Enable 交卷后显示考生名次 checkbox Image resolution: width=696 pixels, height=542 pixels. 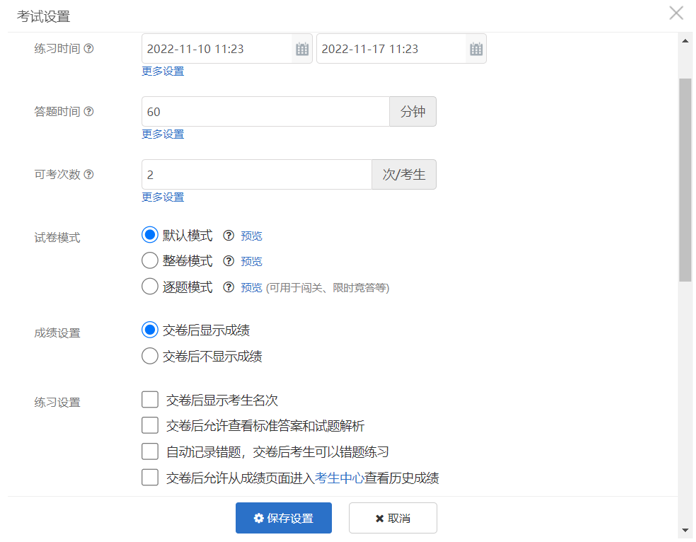(150, 400)
